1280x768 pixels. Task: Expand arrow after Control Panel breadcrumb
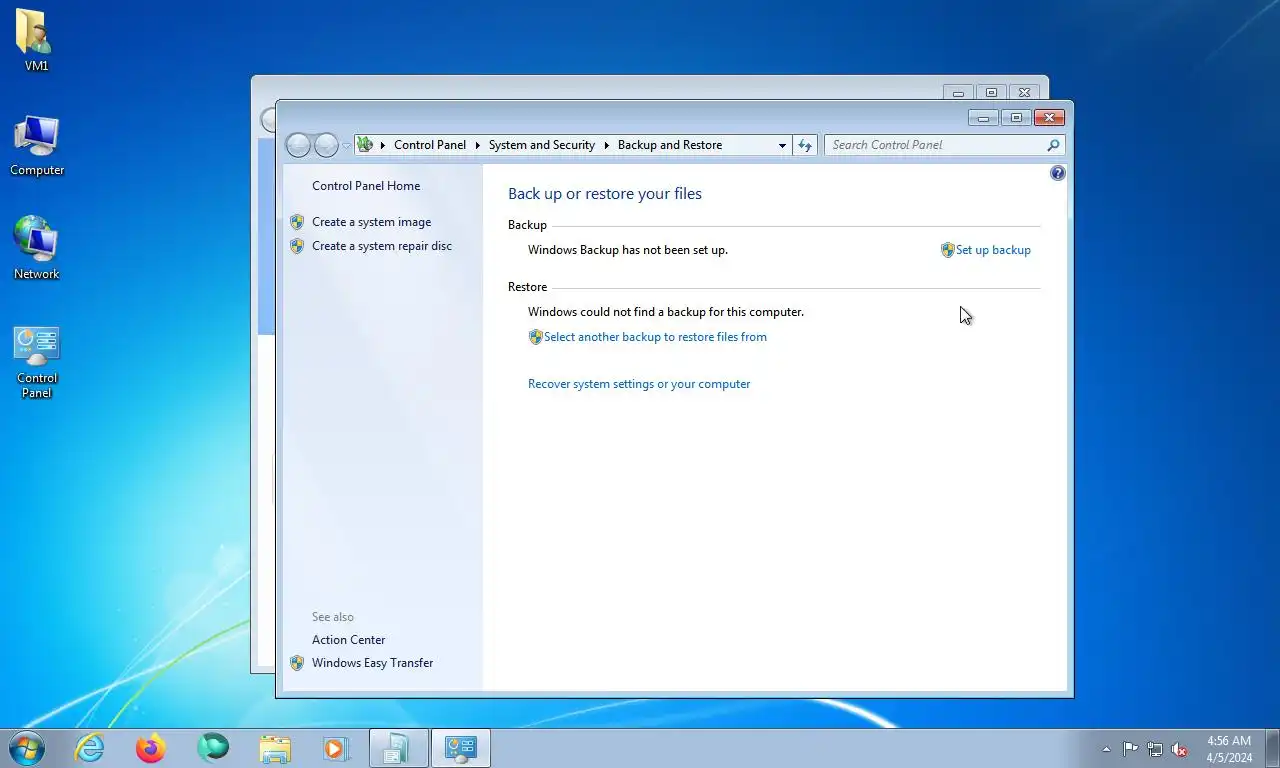(x=477, y=145)
